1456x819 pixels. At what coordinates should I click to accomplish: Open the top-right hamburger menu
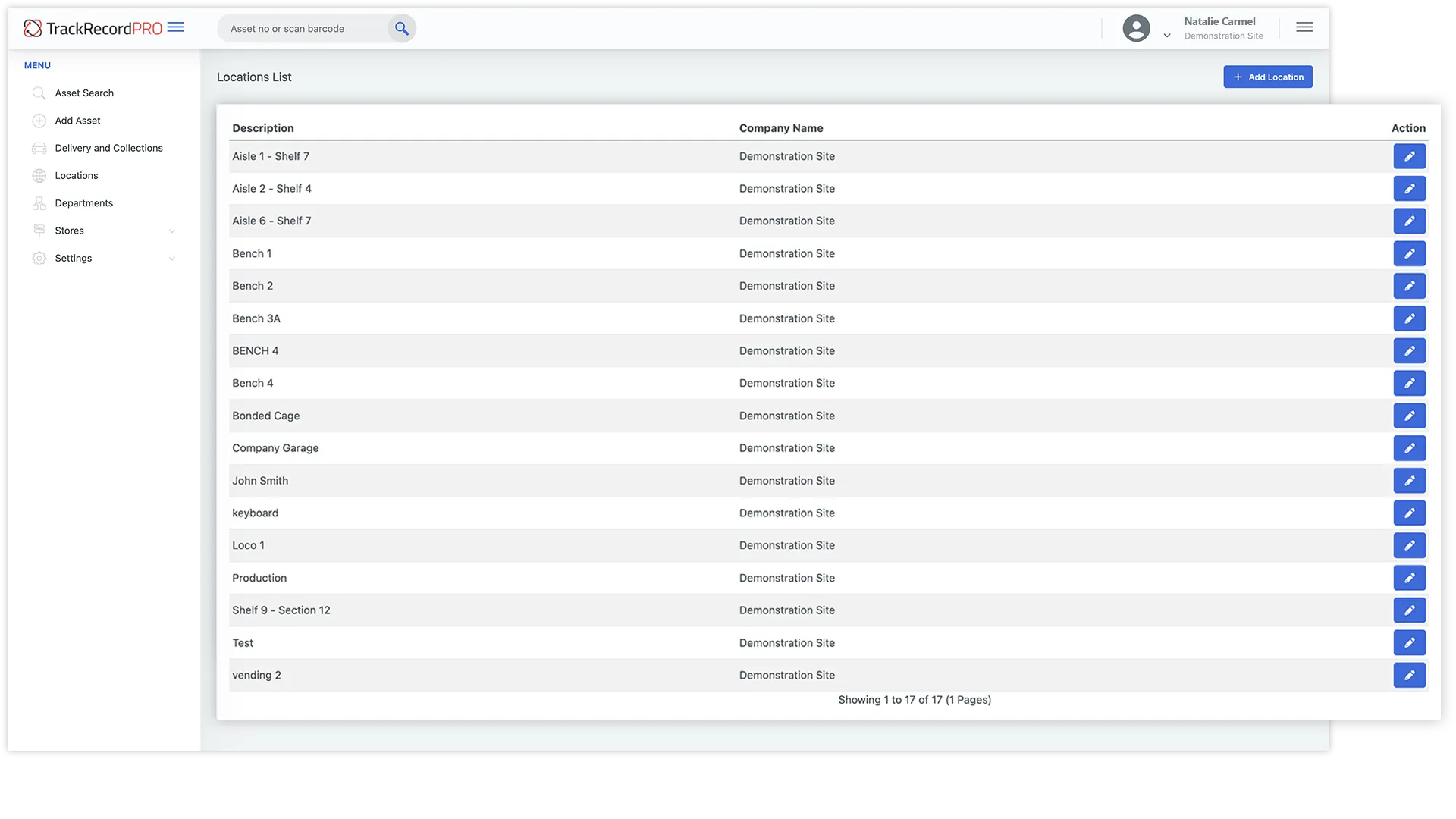click(x=1304, y=27)
